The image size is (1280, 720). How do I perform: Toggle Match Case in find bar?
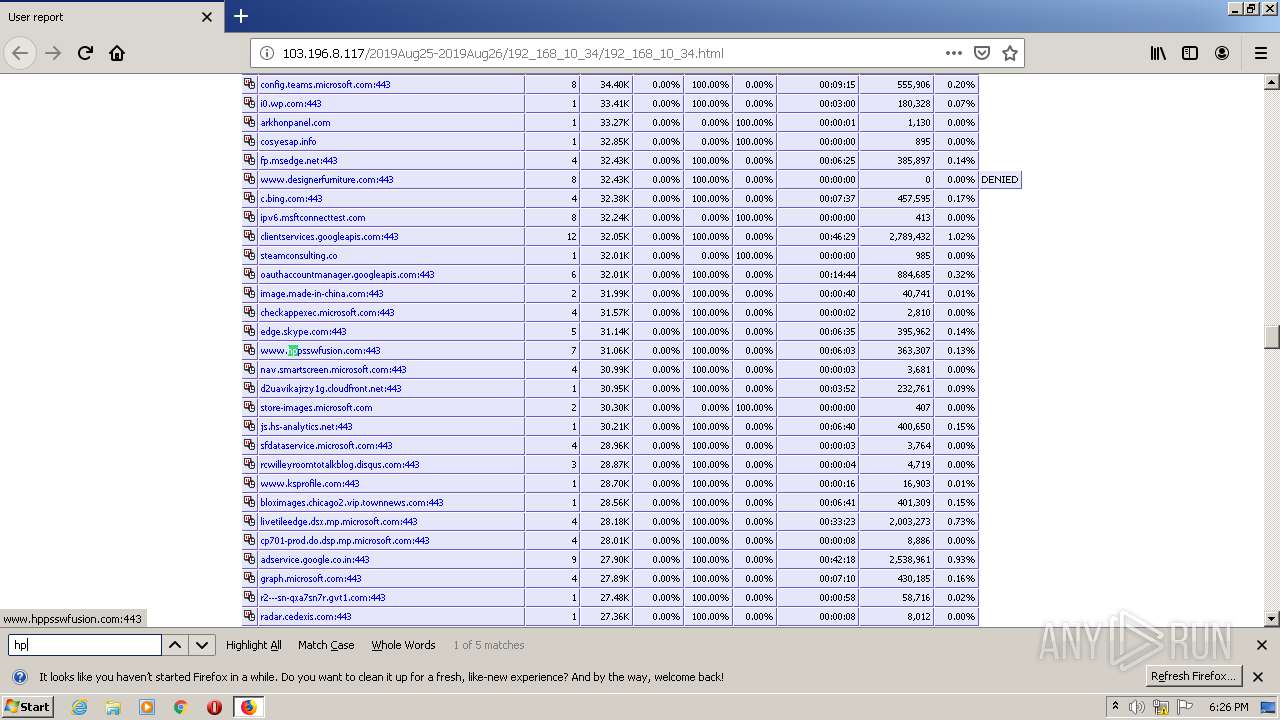pos(326,645)
